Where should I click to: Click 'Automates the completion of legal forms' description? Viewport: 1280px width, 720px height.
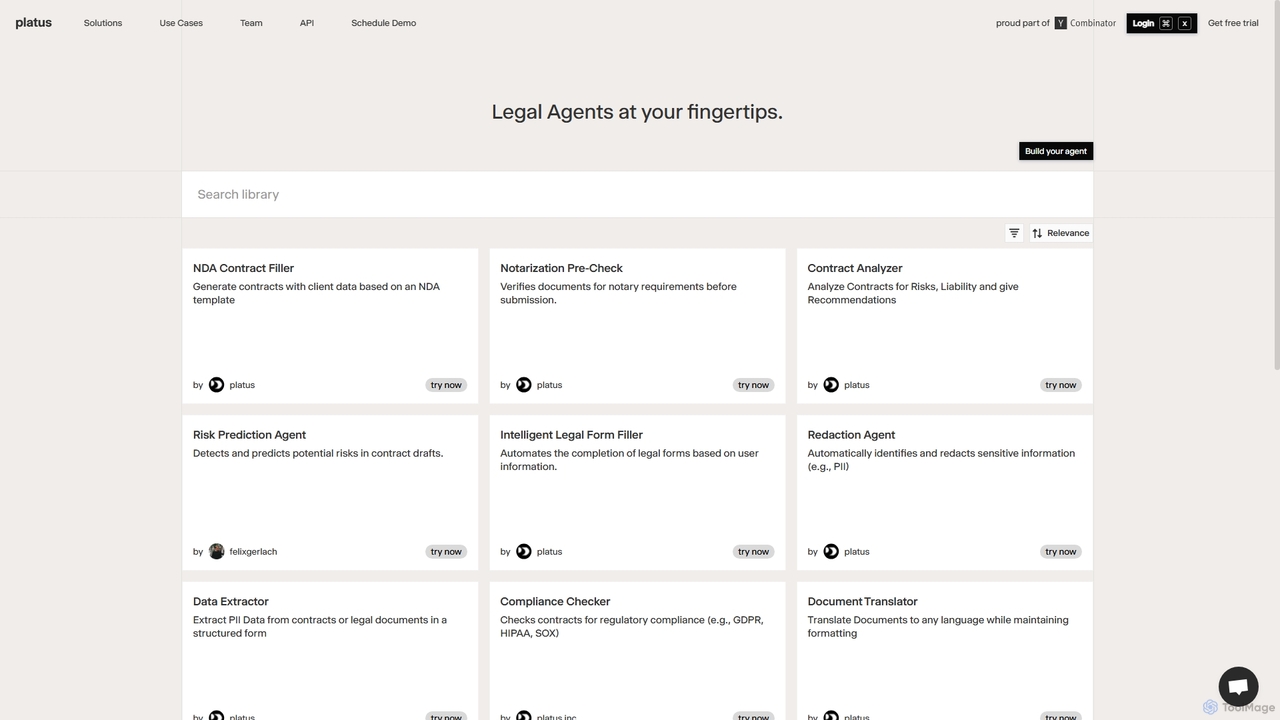pos(629,459)
